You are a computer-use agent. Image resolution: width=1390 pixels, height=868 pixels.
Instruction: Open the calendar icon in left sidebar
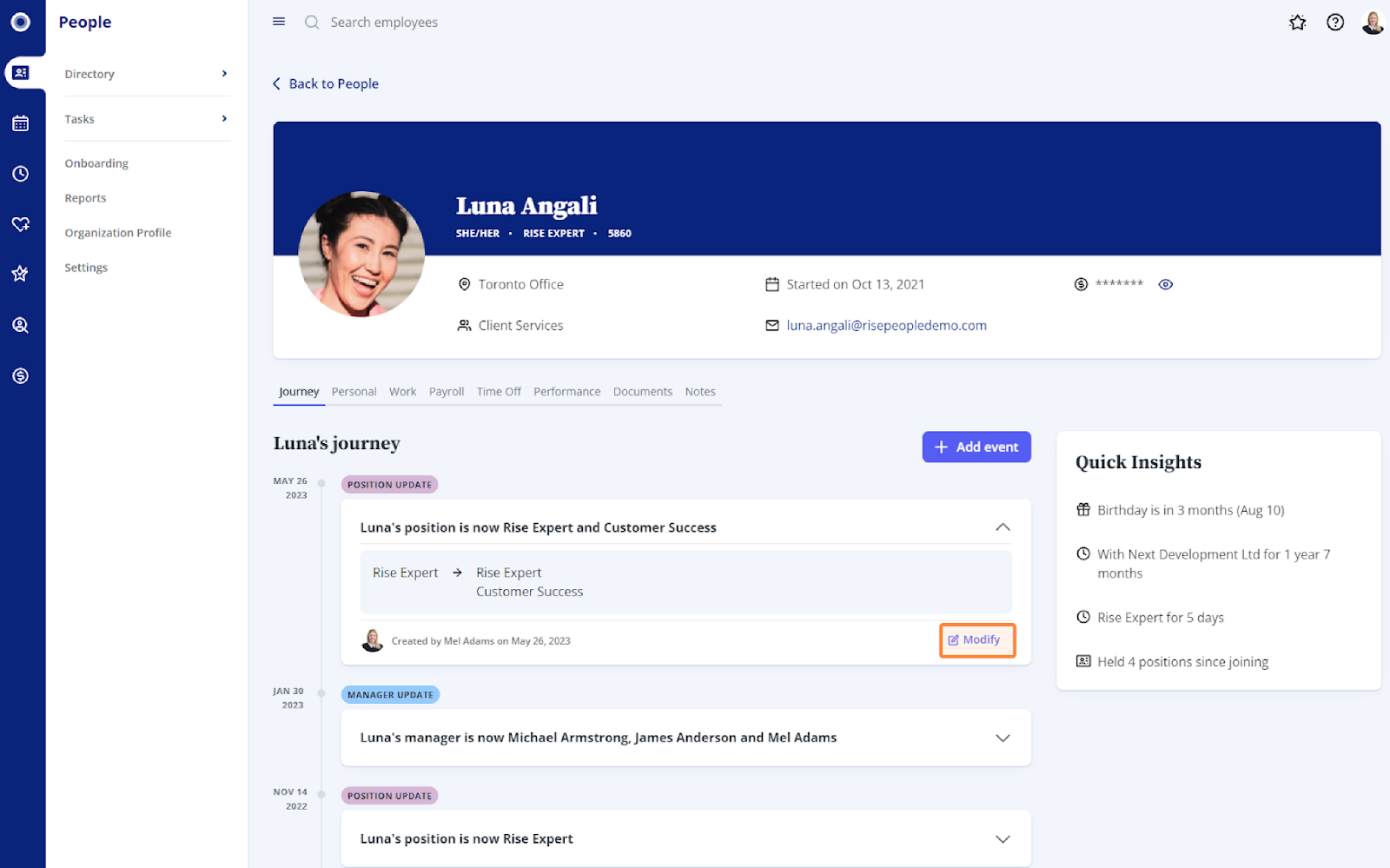(21, 123)
